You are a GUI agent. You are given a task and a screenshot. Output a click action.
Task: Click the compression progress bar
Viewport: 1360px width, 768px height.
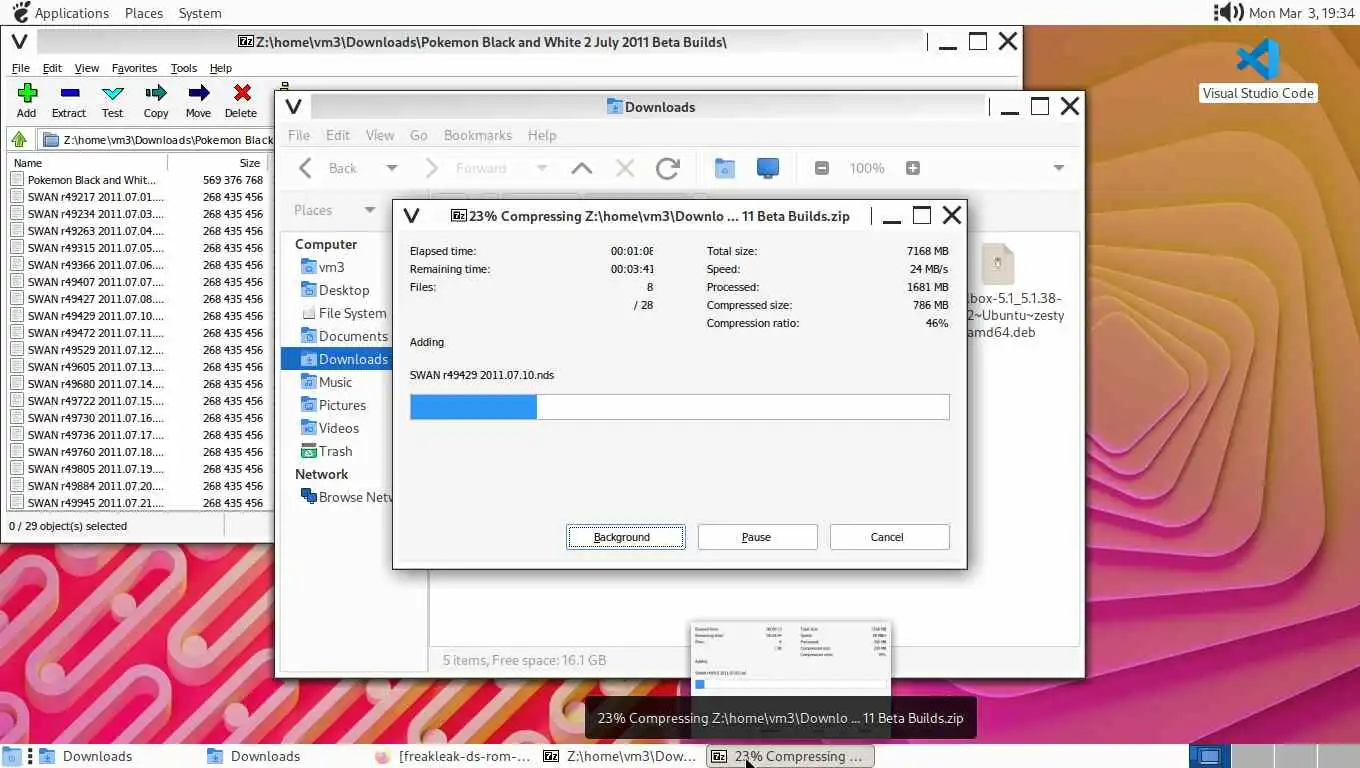[680, 406]
